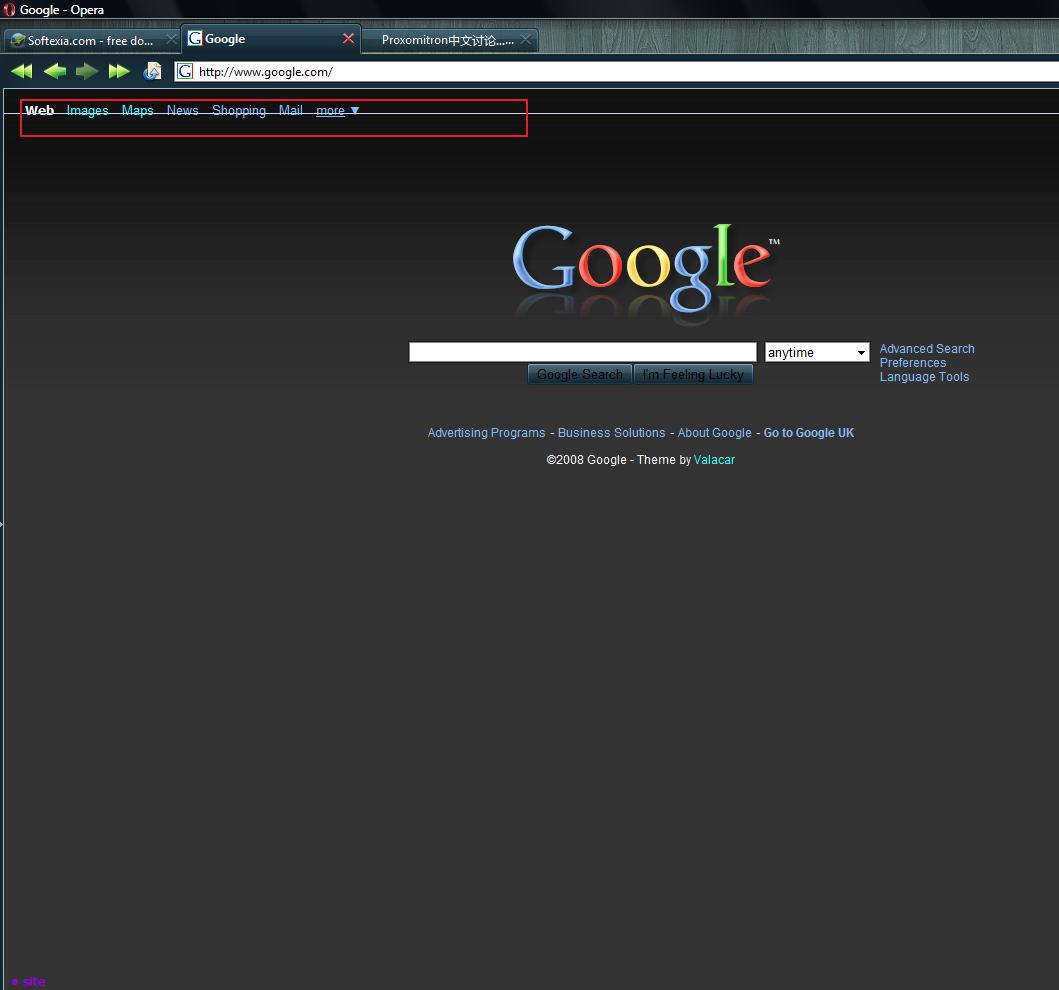This screenshot has width=1059, height=990.
Task: Click the Opera logo in title bar
Action: point(9,9)
